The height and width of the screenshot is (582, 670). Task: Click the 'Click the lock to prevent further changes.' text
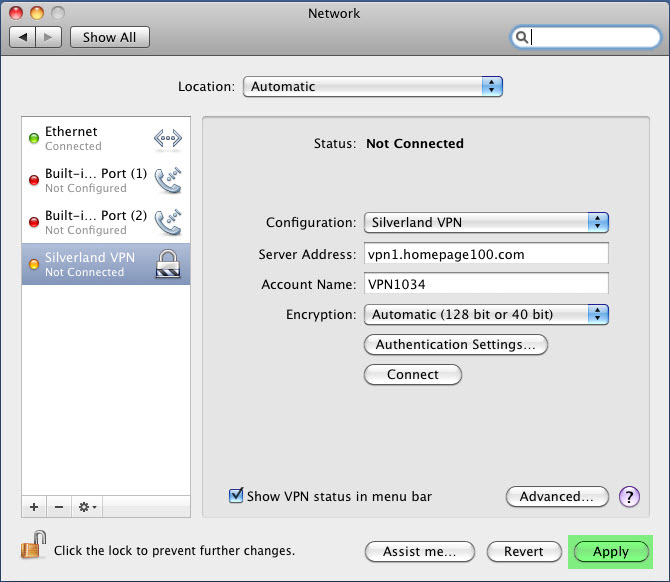pyautogui.click(x=174, y=550)
